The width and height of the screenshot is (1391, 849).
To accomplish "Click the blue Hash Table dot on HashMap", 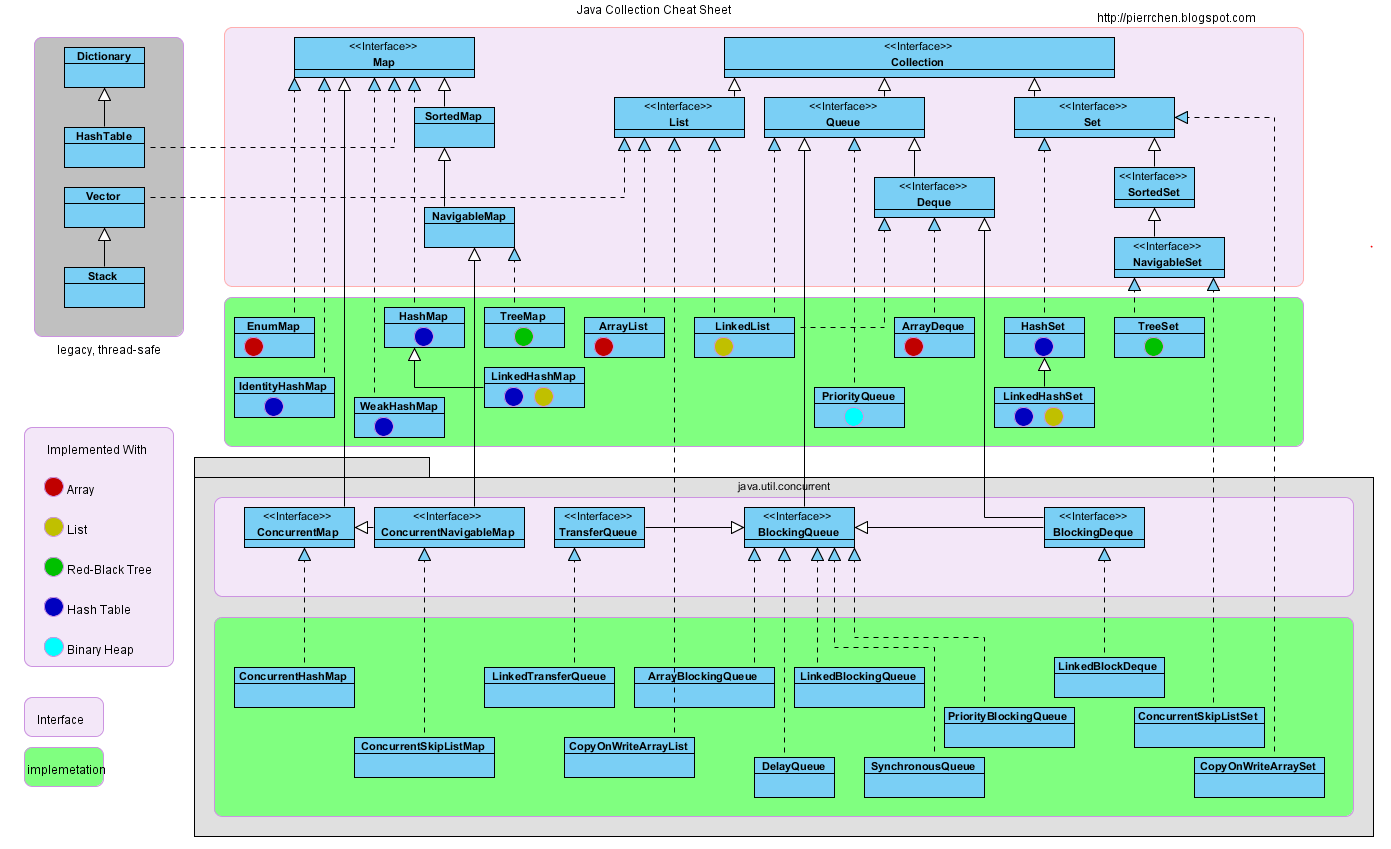I will point(422,336).
